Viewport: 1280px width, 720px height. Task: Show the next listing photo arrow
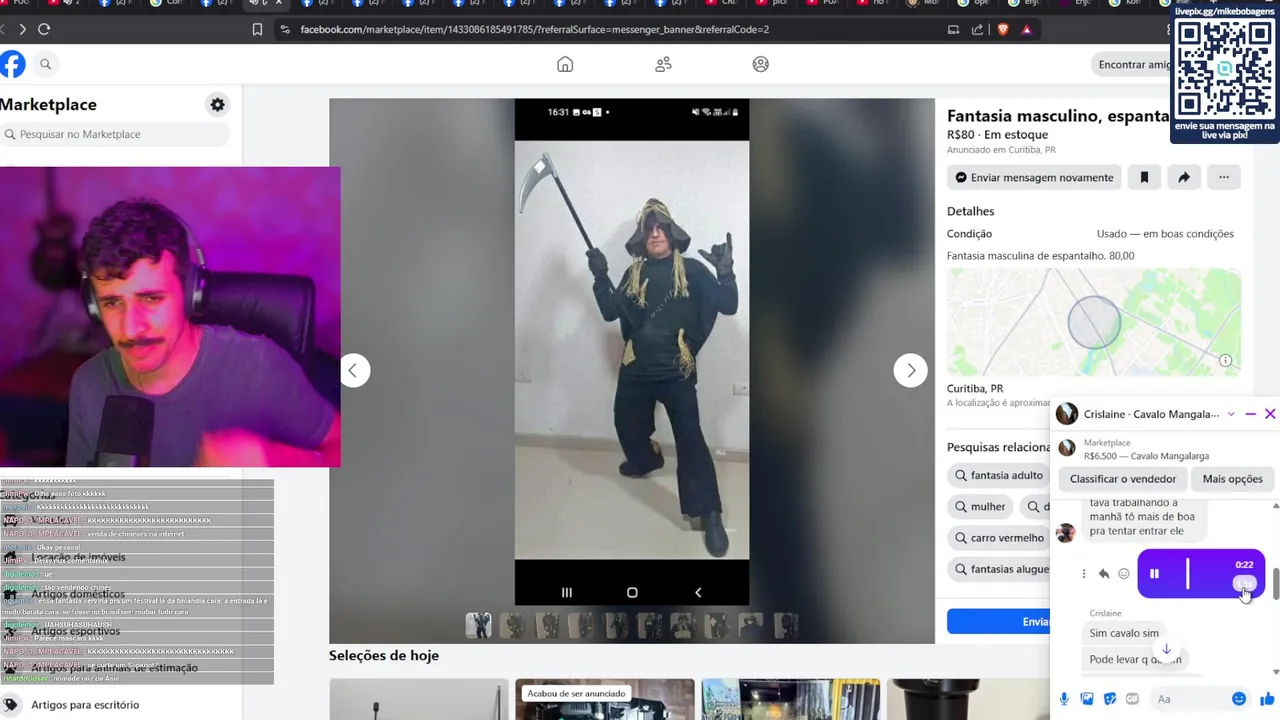[910, 370]
